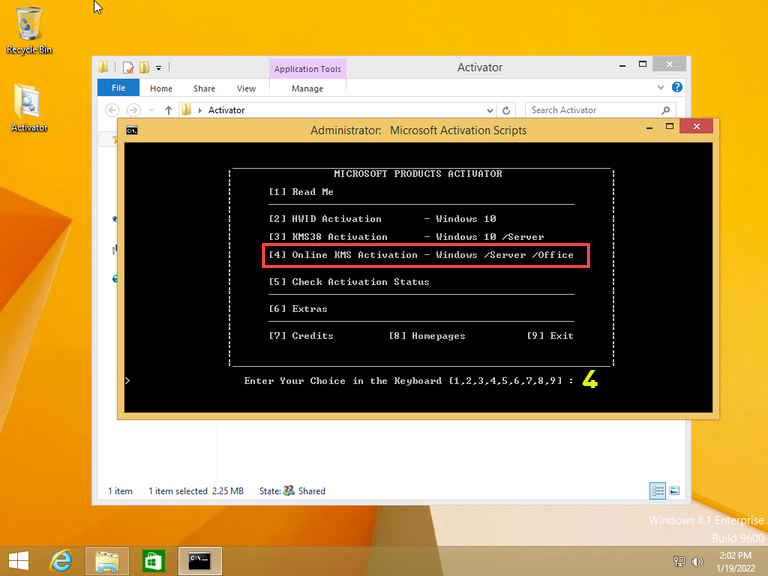This screenshot has width=768, height=576.
Task: Click the Application Tools contextual tab header
Action: tap(308, 69)
